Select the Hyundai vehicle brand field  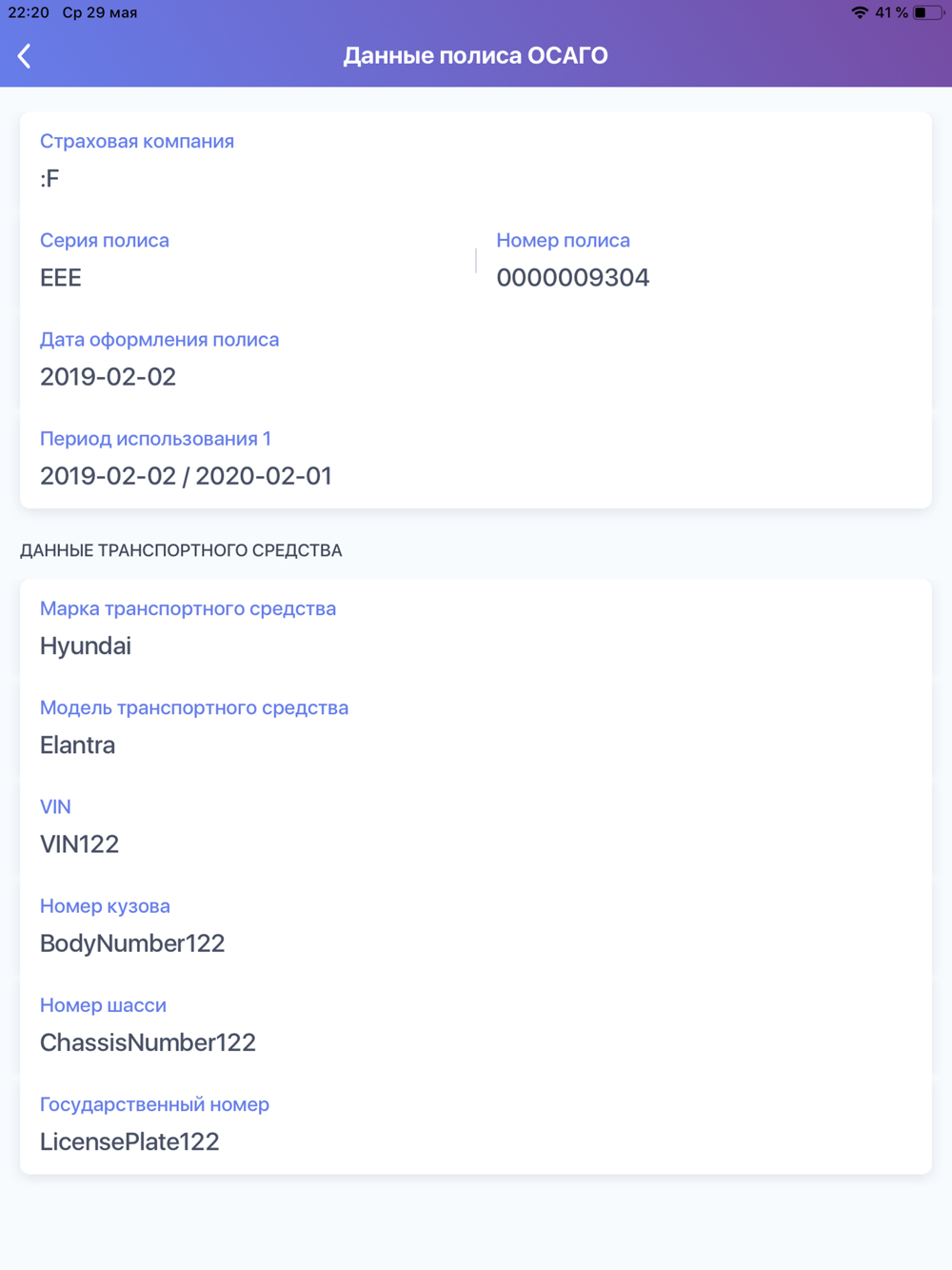(476, 628)
